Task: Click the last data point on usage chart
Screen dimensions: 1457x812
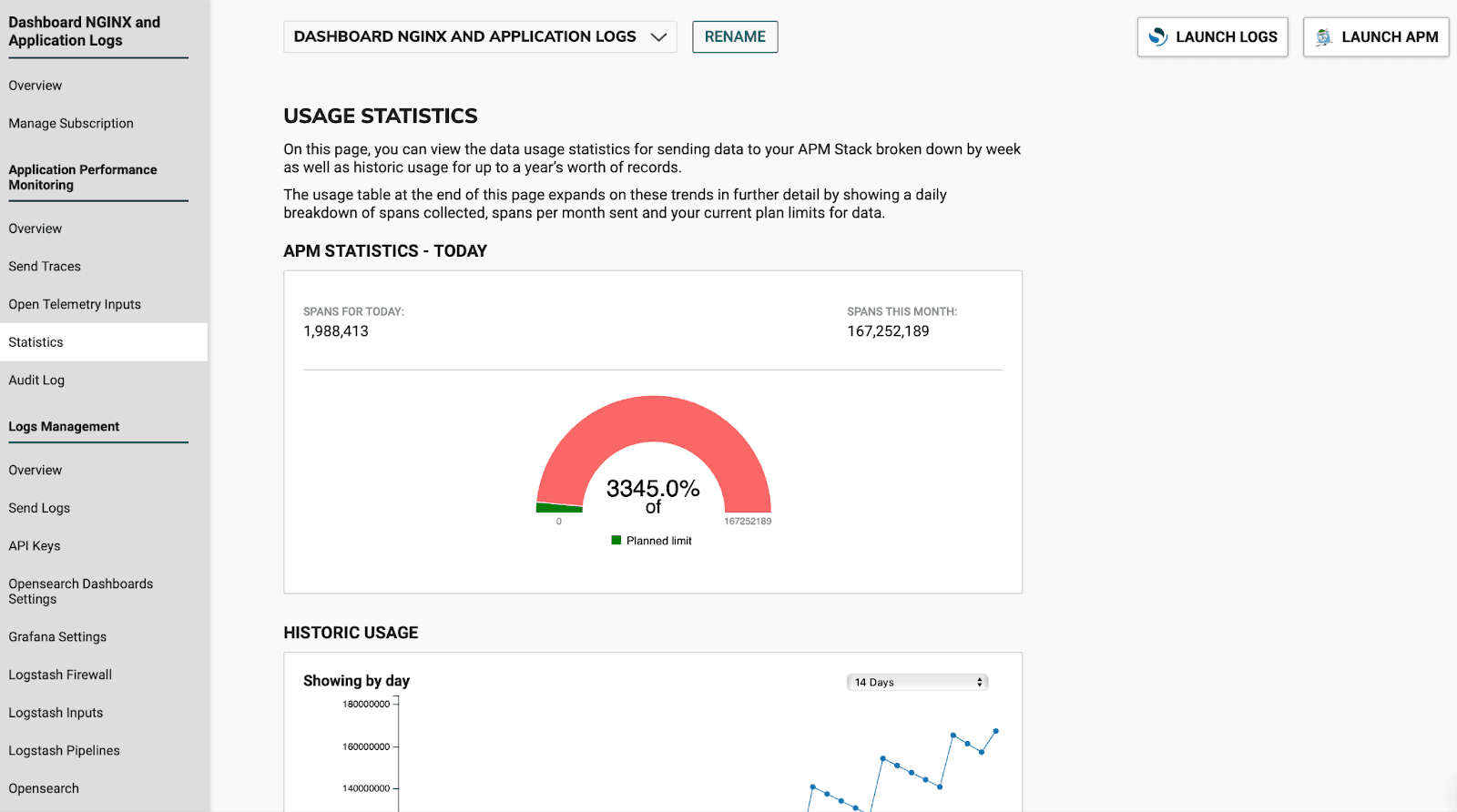Action: coord(996,731)
